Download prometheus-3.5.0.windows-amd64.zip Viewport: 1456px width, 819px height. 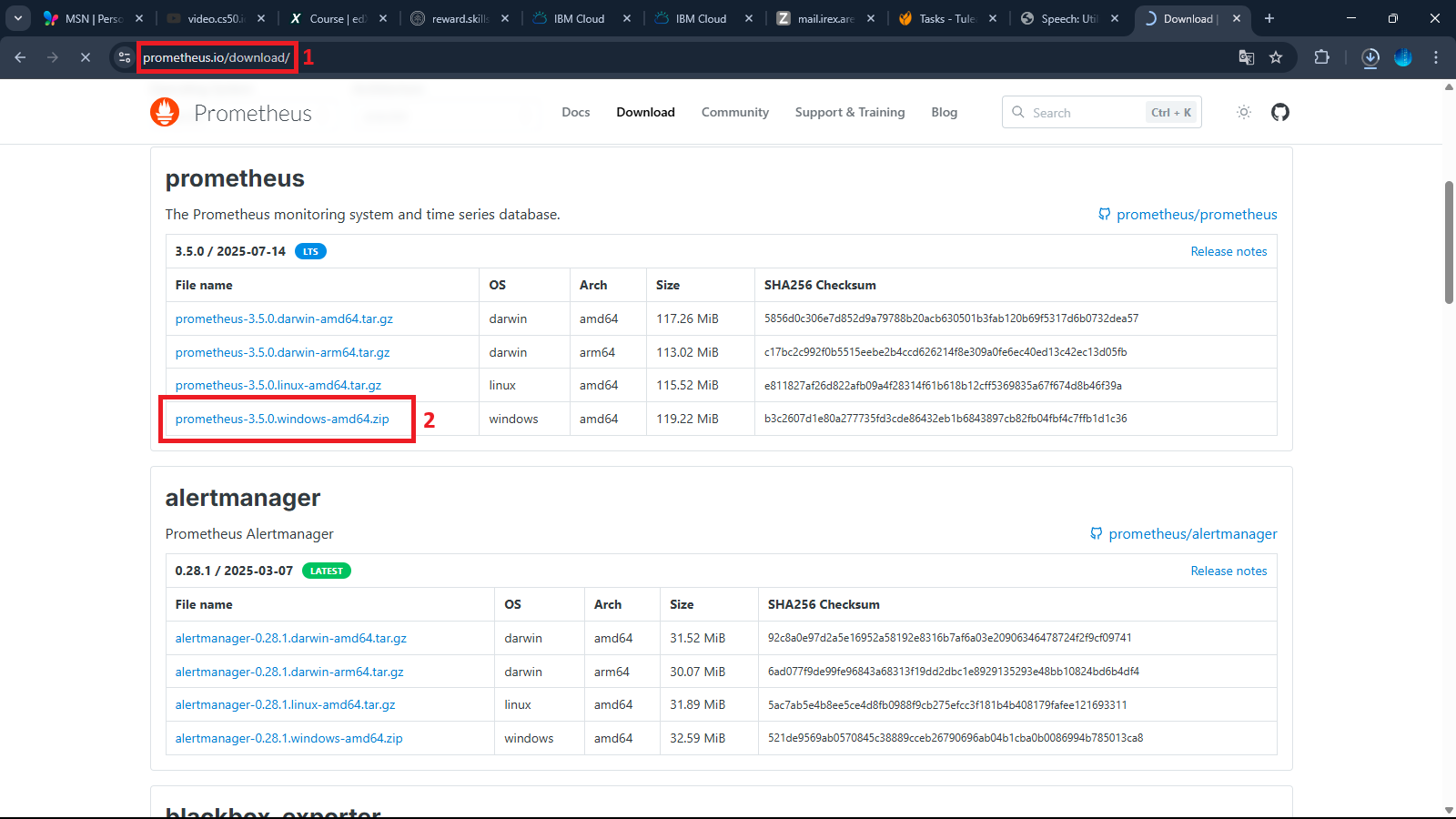pos(282,419)
